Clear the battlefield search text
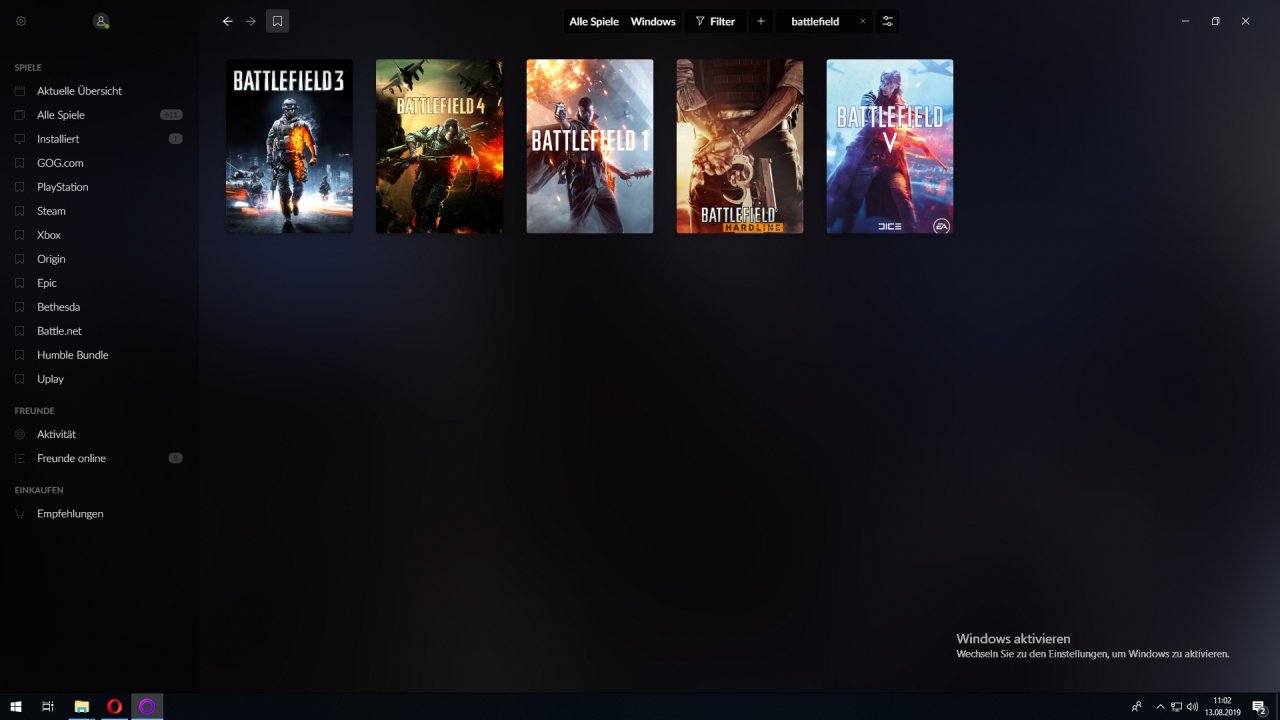Screen dimensions: 1280x720 click(863, 21)
